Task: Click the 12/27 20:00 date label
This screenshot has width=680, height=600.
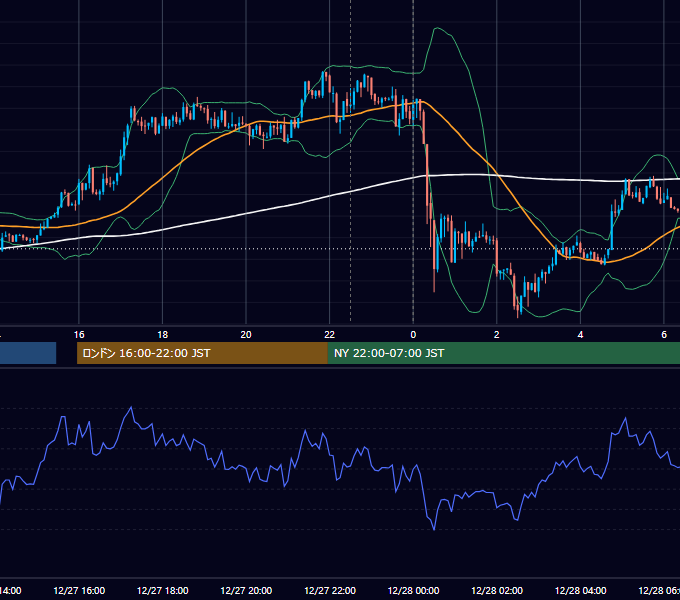Action: 246,590
